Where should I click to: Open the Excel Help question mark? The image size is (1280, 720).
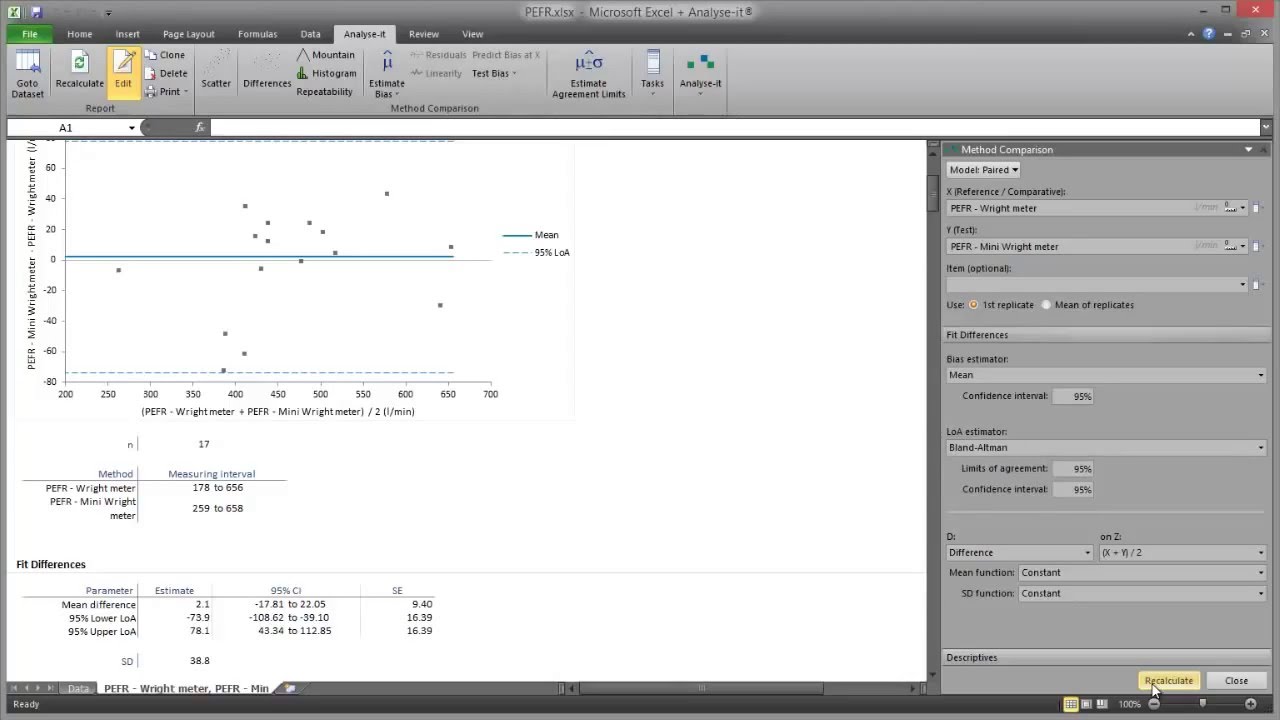tap(1209, 33)
